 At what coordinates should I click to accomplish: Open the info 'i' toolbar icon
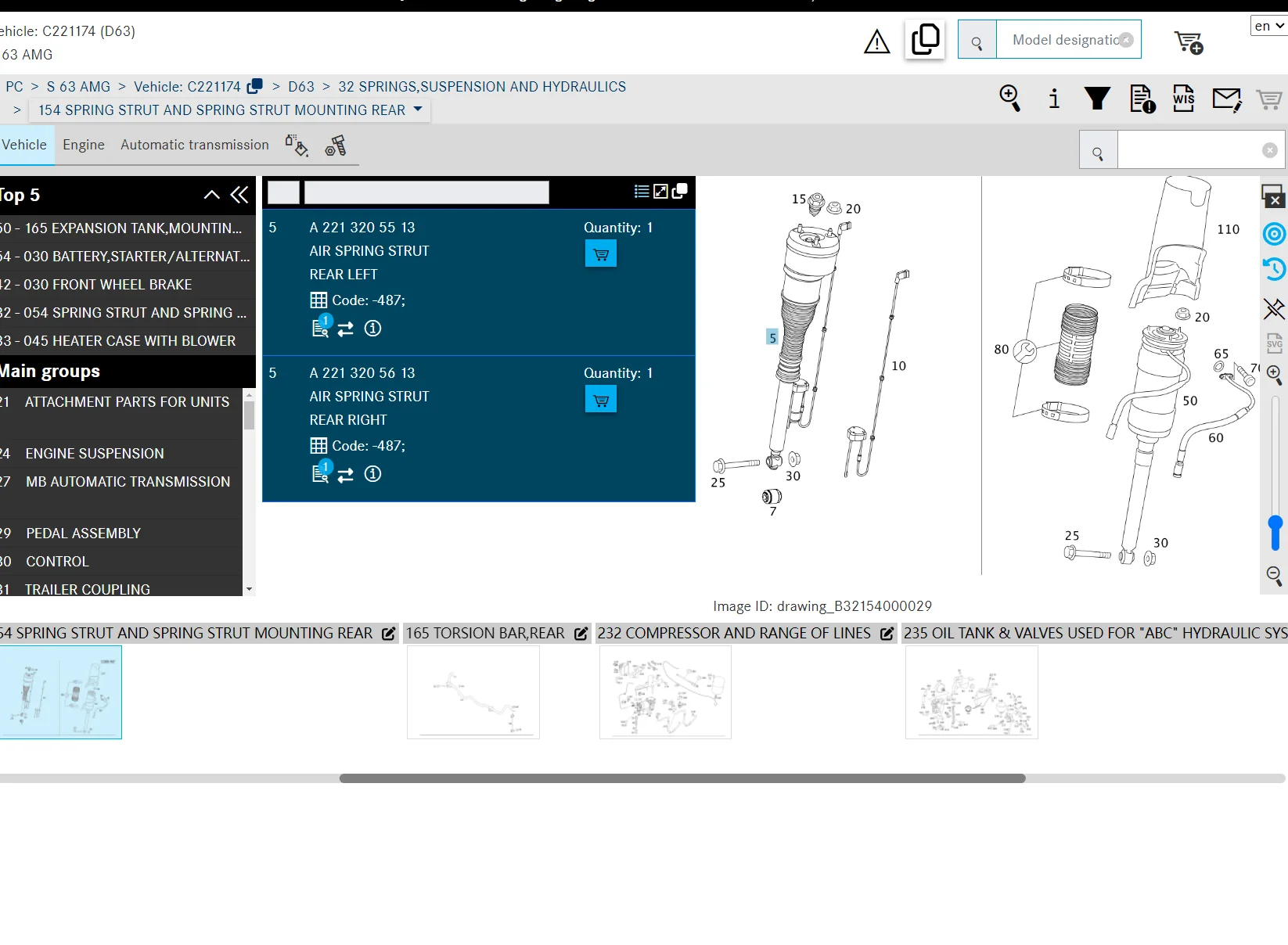(x=1054, y=99)
